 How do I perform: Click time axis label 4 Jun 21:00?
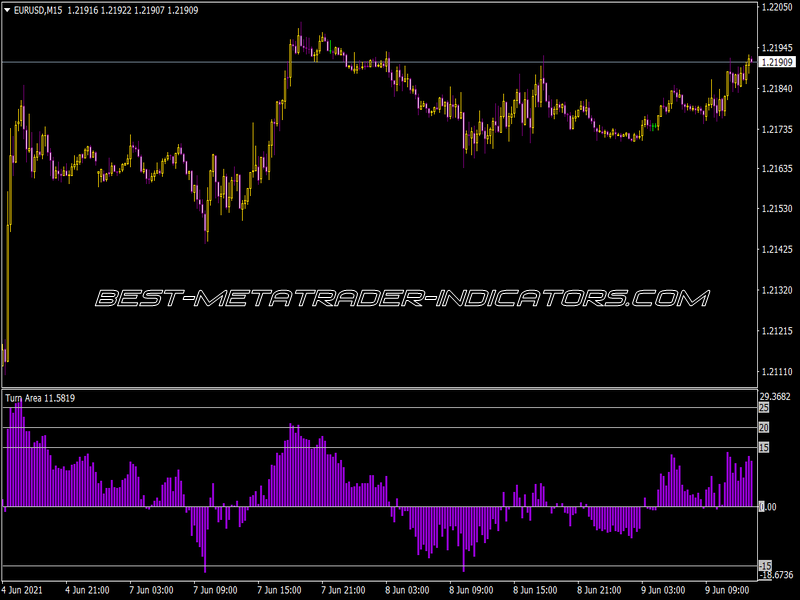87,590
